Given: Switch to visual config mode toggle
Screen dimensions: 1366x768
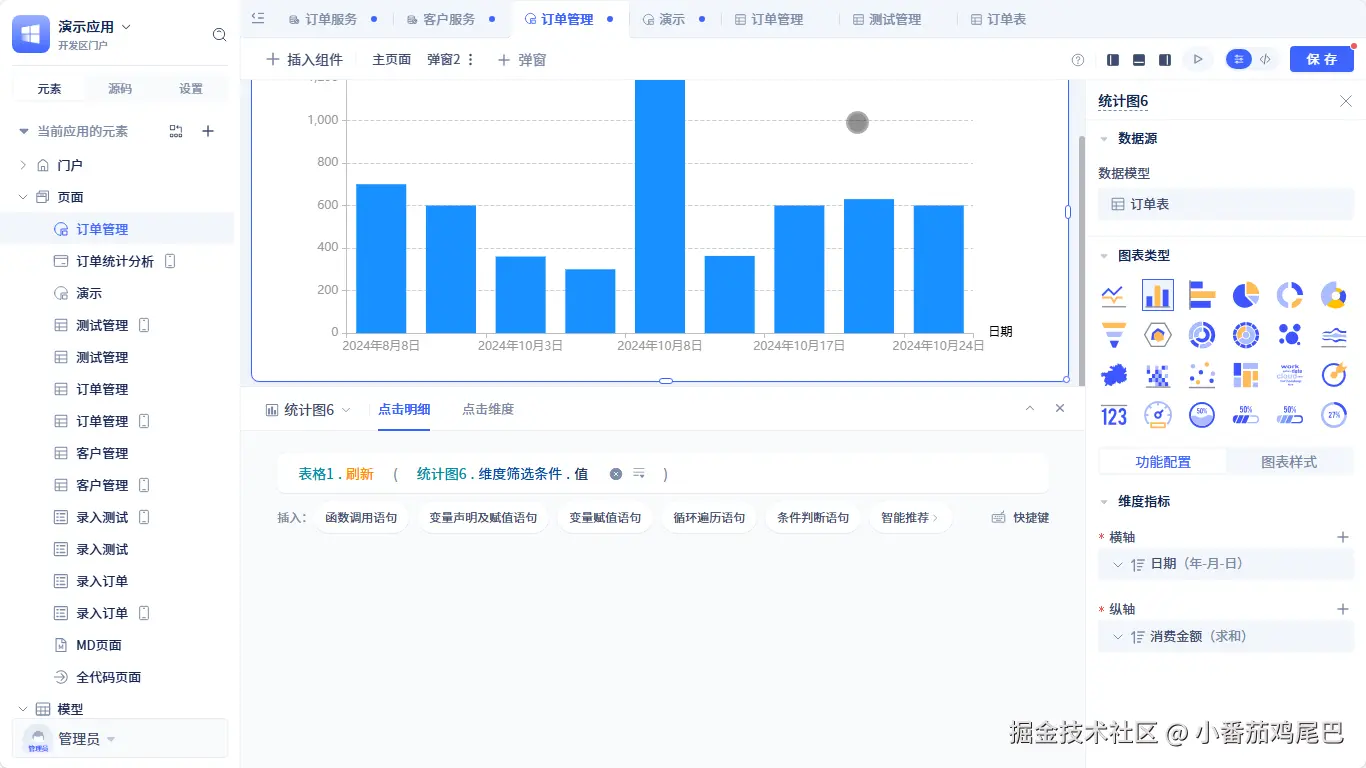Looking at the screenshot, I should 1240,60.
